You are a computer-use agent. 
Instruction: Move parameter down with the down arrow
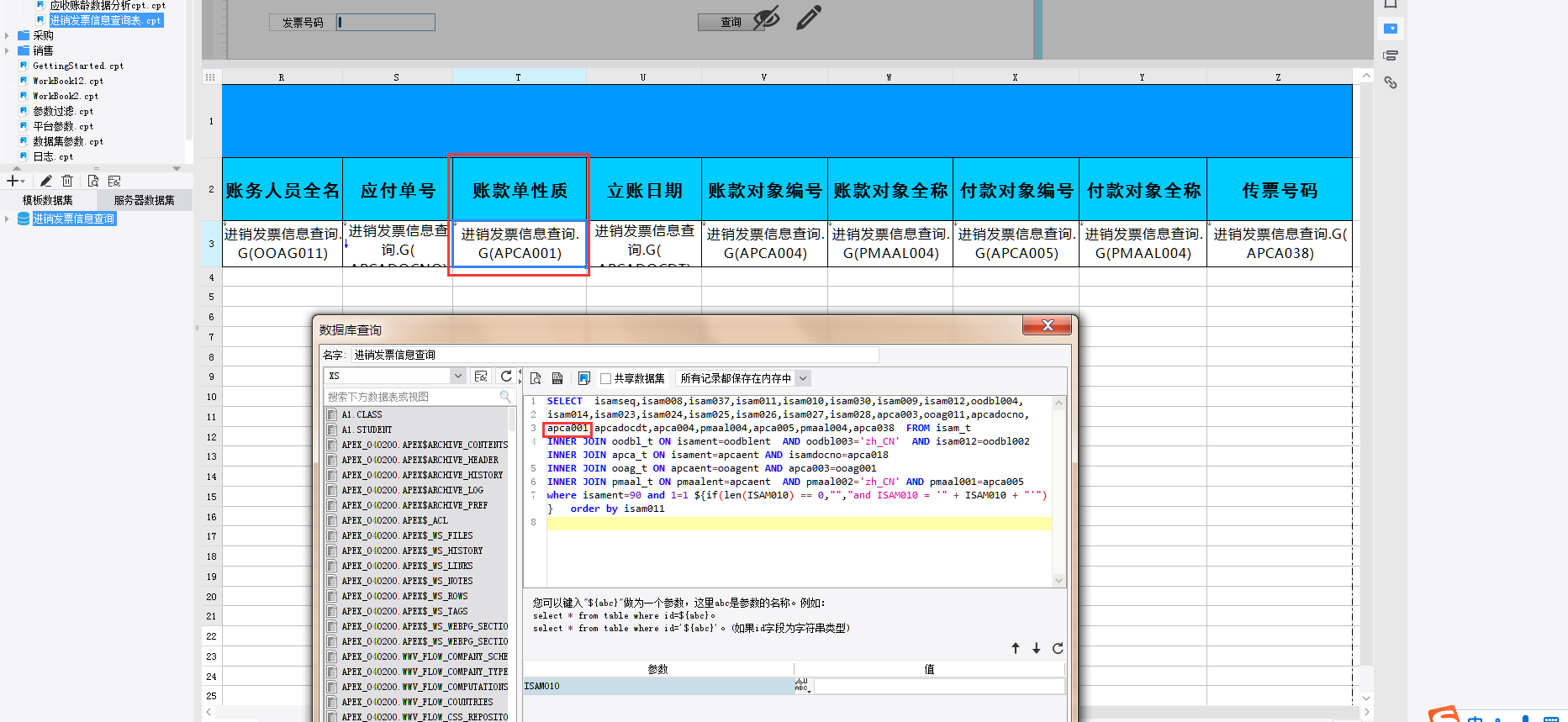(1037, 648)
